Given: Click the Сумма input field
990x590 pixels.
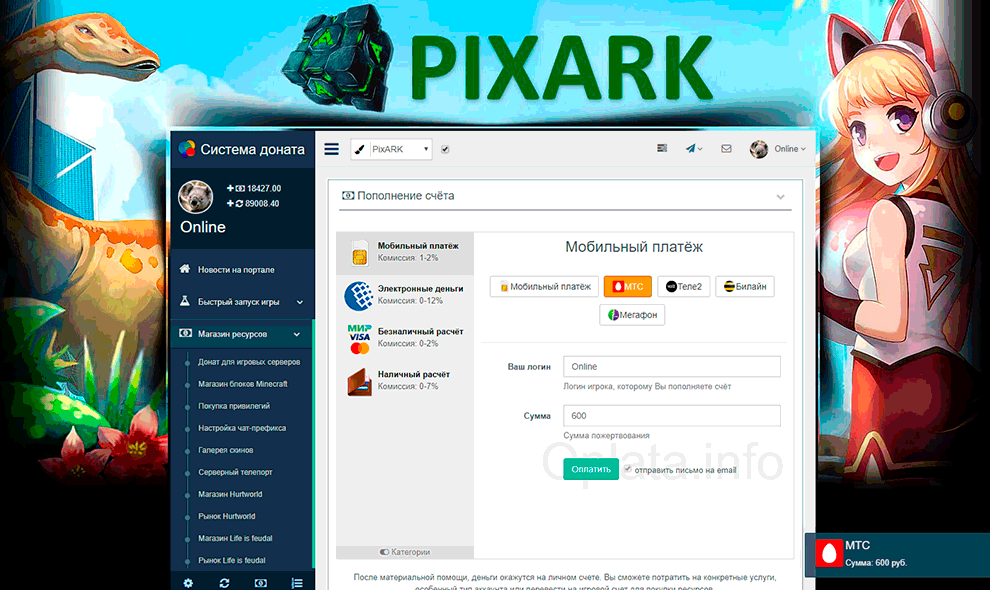Looking at the screenshot, I should point(671,415).
